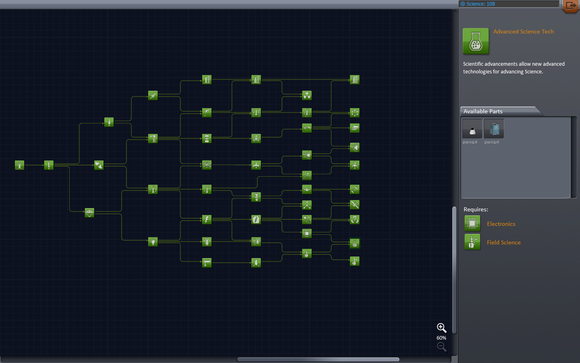Viewport: 580px width, 363px height.
Task: Select the first owned part thumbnail
Action: [x=472, y=129]
